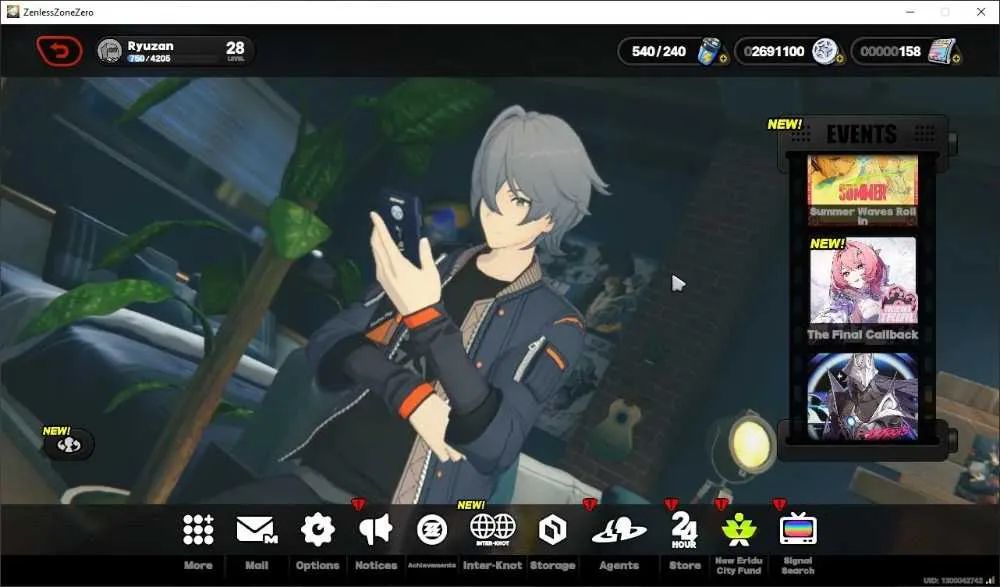Add Polychrome with the plus button
The image size is (1000, 587).
coord(956,59)
